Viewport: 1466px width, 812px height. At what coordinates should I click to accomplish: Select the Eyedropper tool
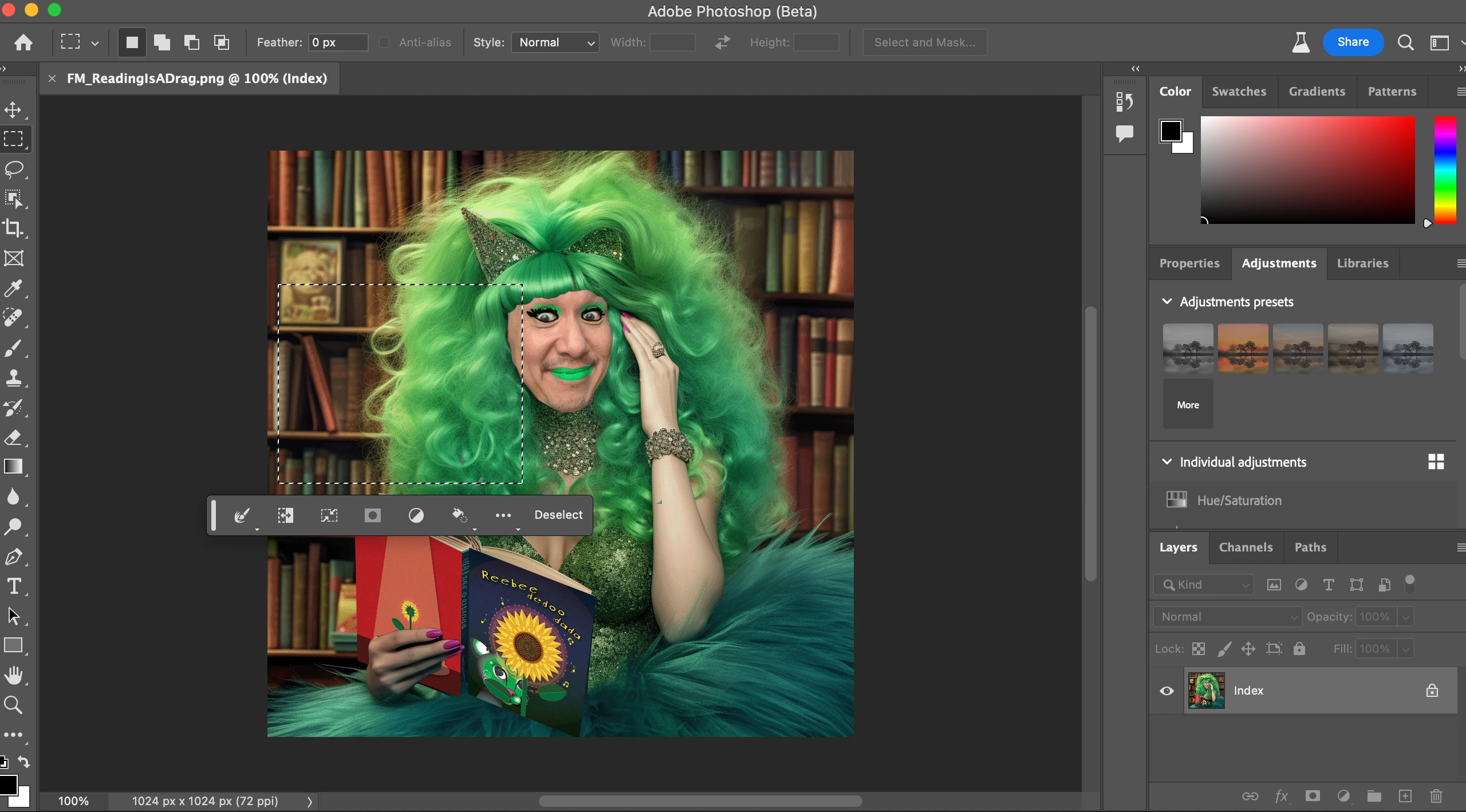14,288
